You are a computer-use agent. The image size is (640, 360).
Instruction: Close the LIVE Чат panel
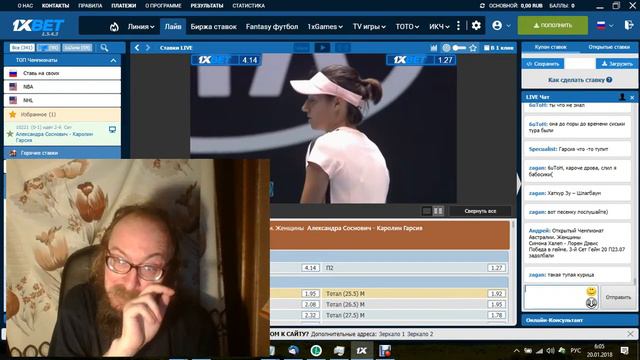632,98
